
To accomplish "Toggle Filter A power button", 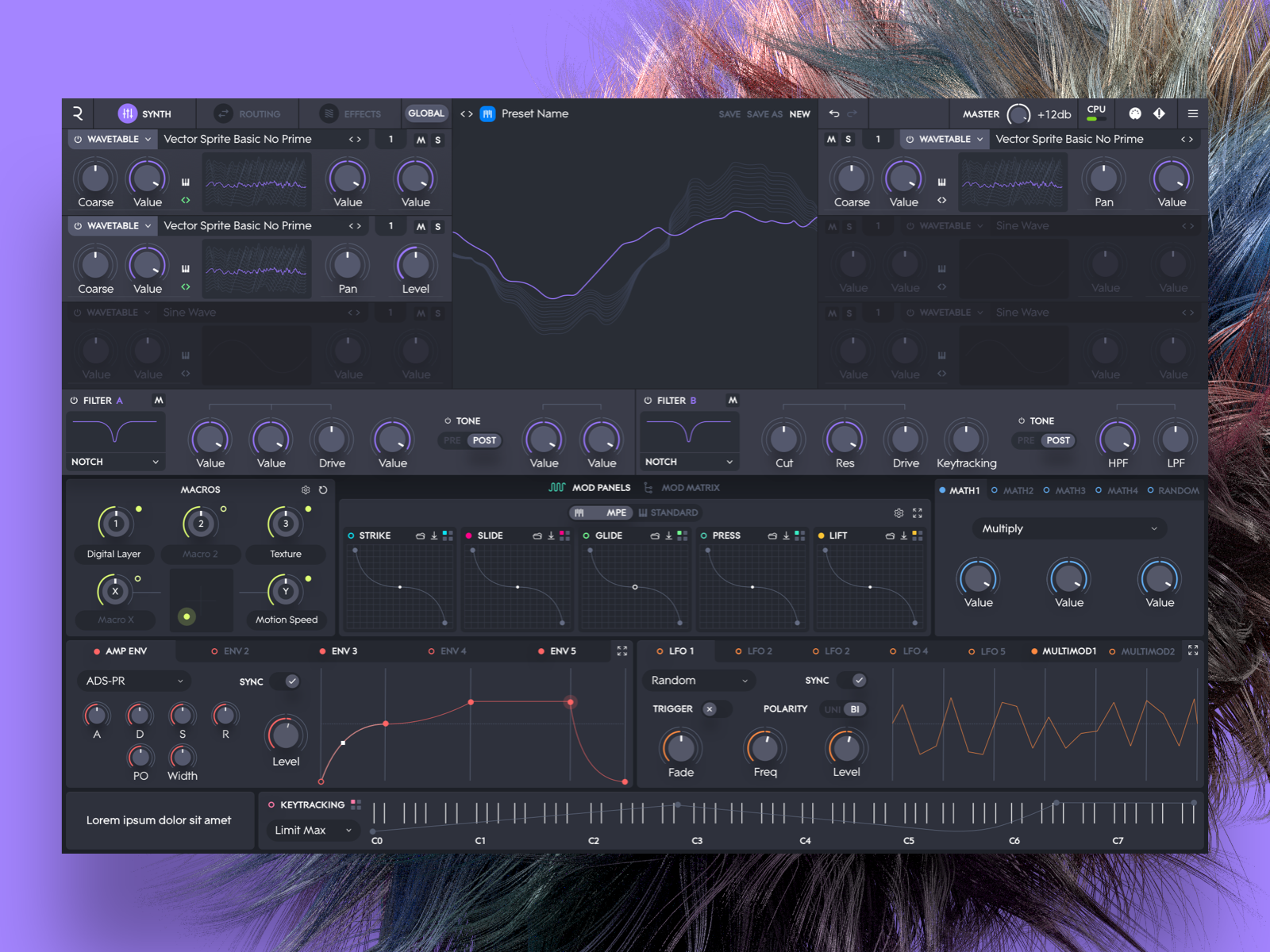I will coord(74,401).
